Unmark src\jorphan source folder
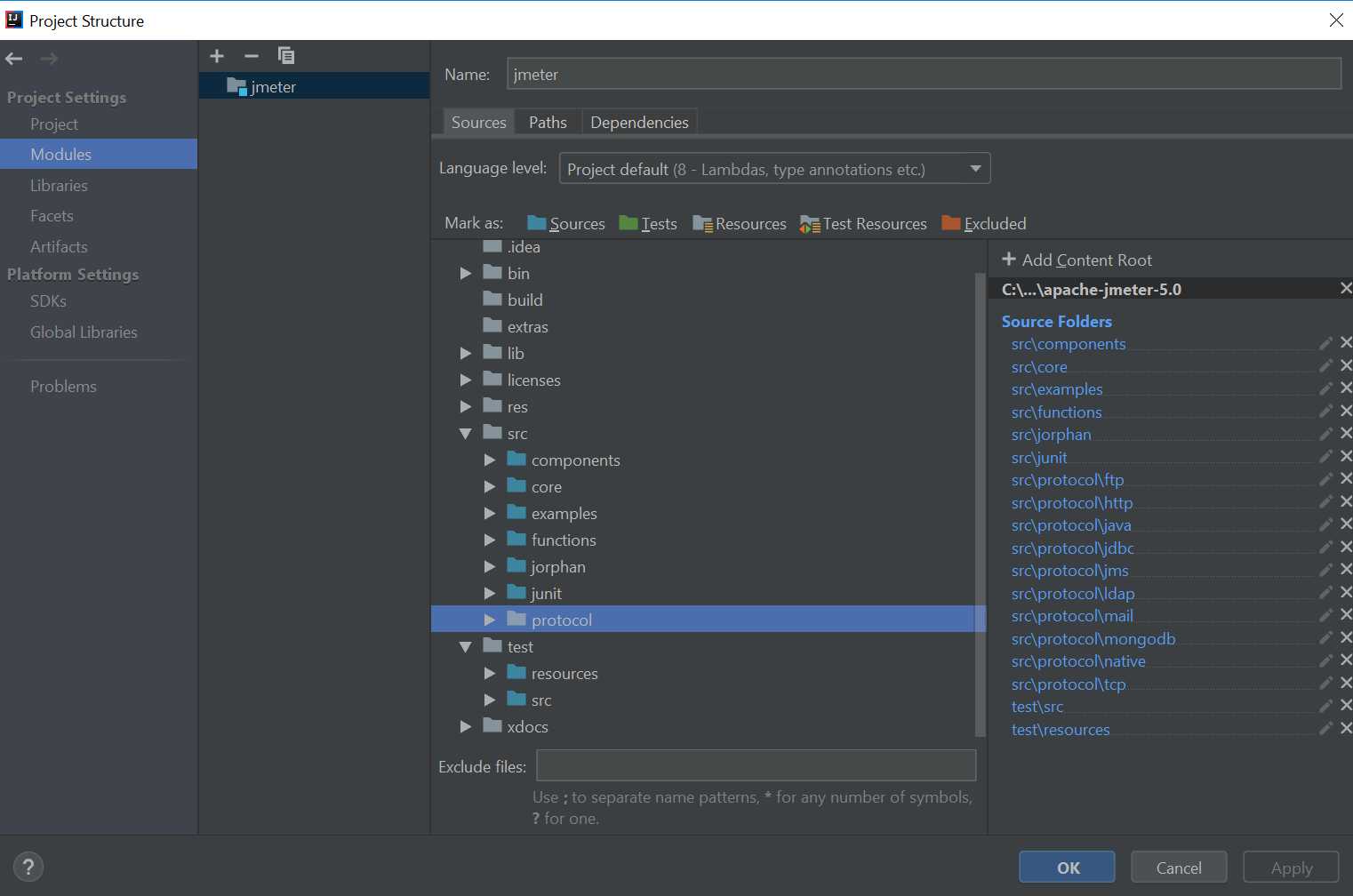The width and height of the screenshot is (1353, 896). click(x=1346, y=434)
